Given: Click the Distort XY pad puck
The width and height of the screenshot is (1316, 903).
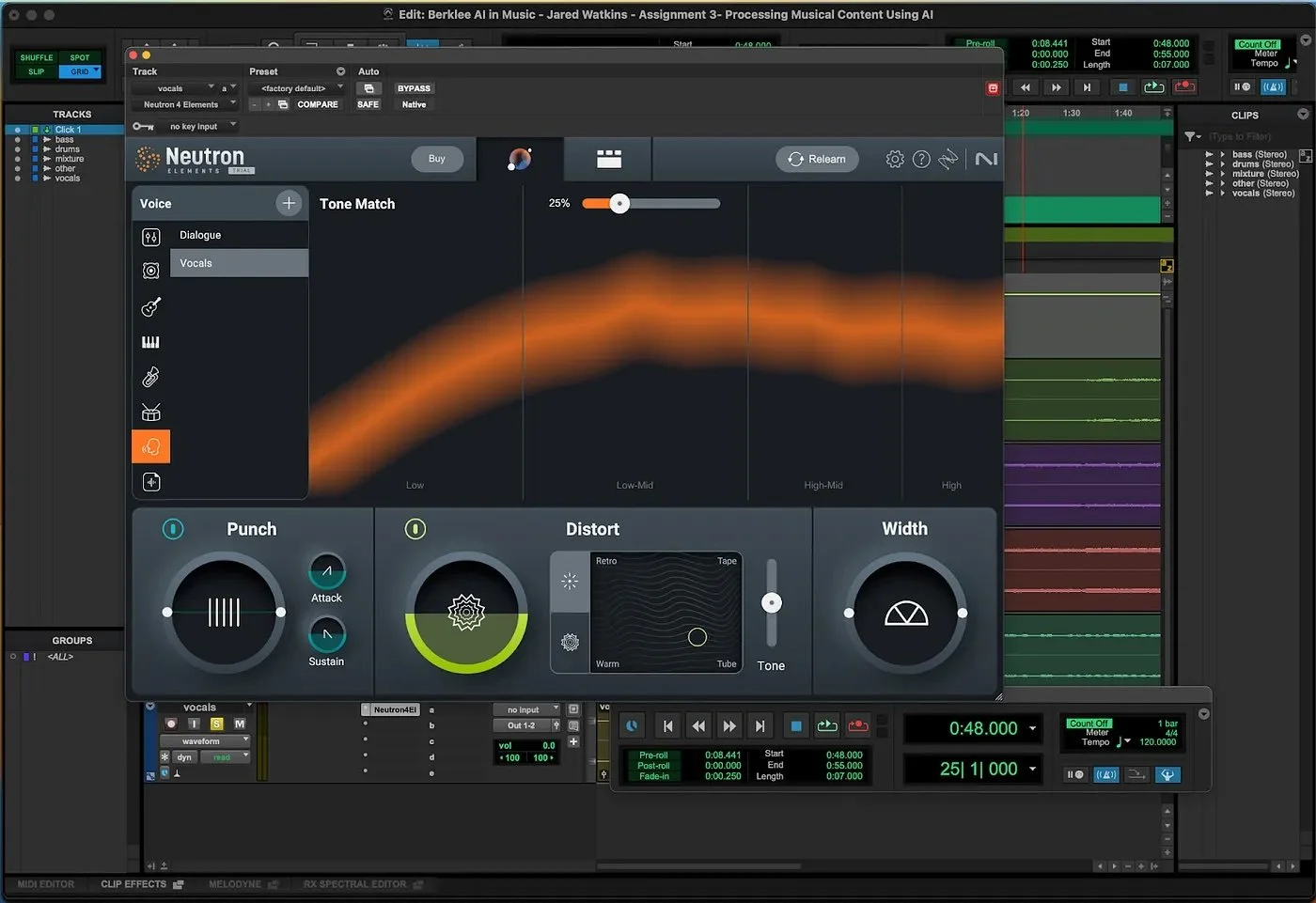Looking at the screenshot, I should [x=697, y=637].
